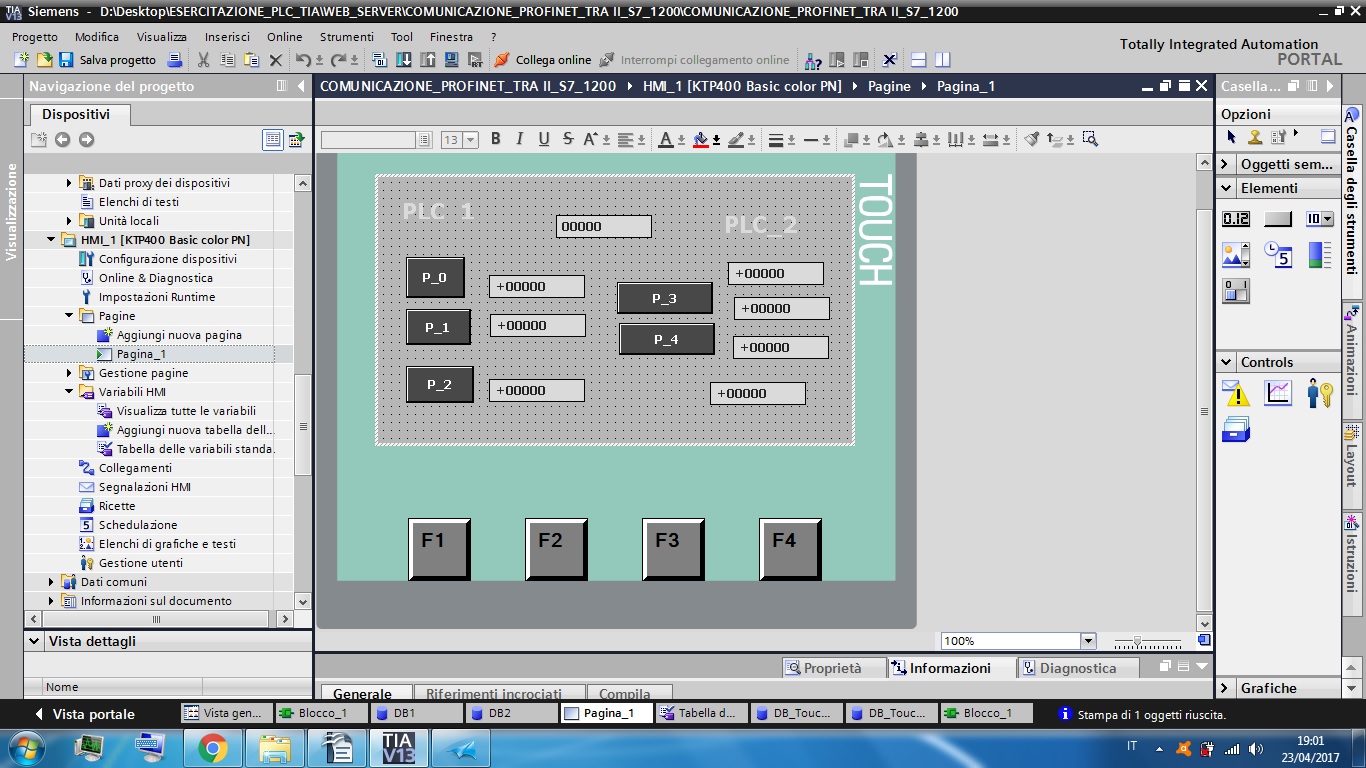1366x768 pixels.
Task: Click the undo arrow icon
Action: click(x=303, y=60)
